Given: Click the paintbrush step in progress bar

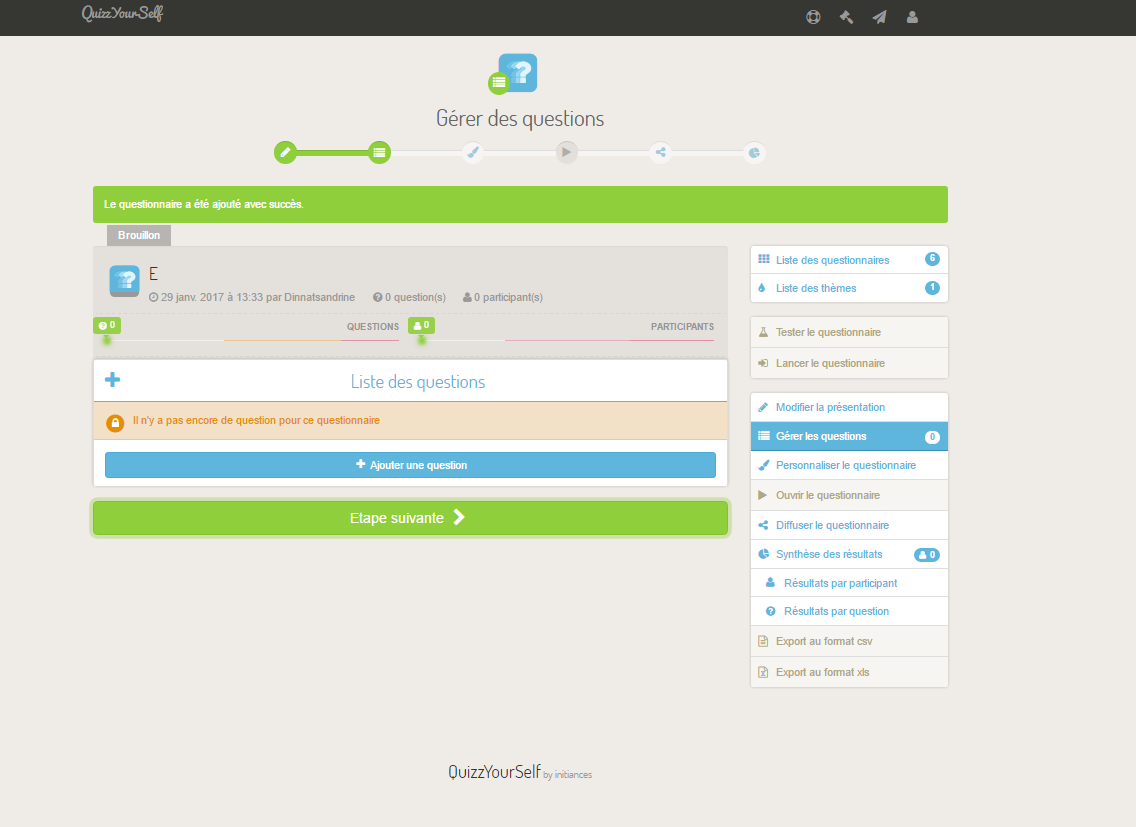Looking at the screenshot, I should (x=473, y=152).
